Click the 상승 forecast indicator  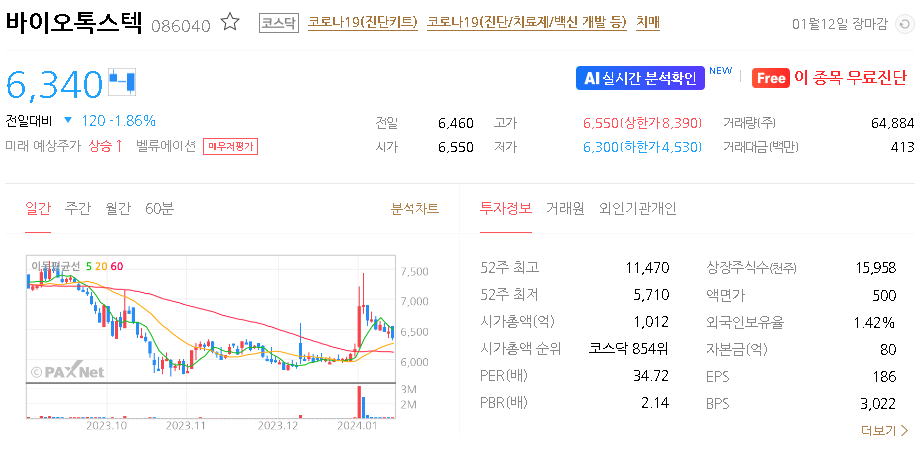[106, 146]
